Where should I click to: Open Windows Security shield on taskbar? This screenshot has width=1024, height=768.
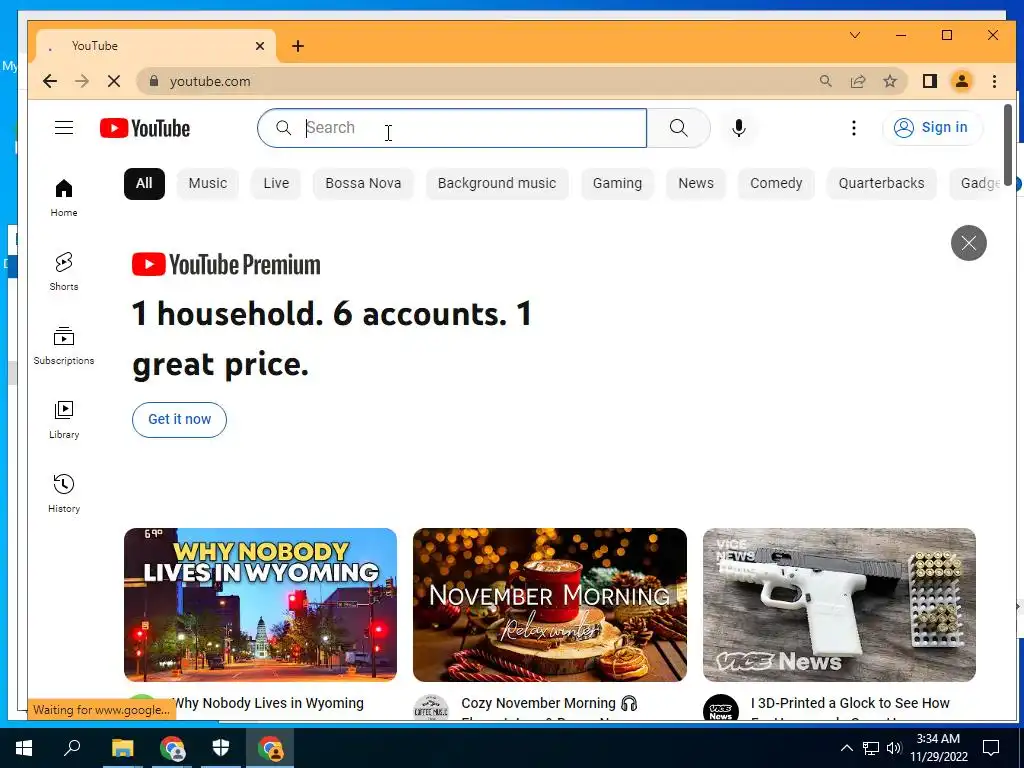click(x=221, y=748)
